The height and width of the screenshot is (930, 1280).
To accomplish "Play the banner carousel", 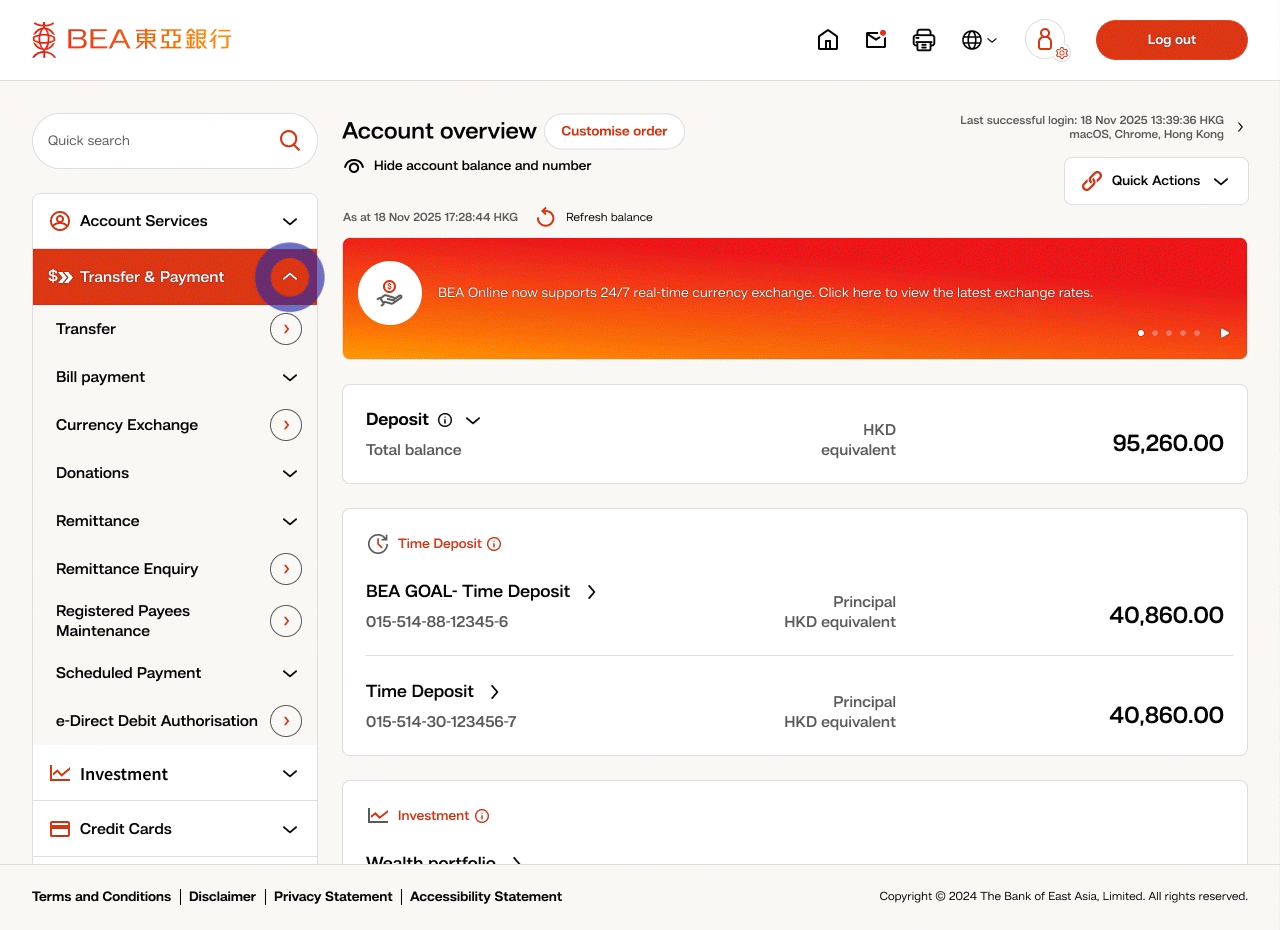I will click(1225, 333).
